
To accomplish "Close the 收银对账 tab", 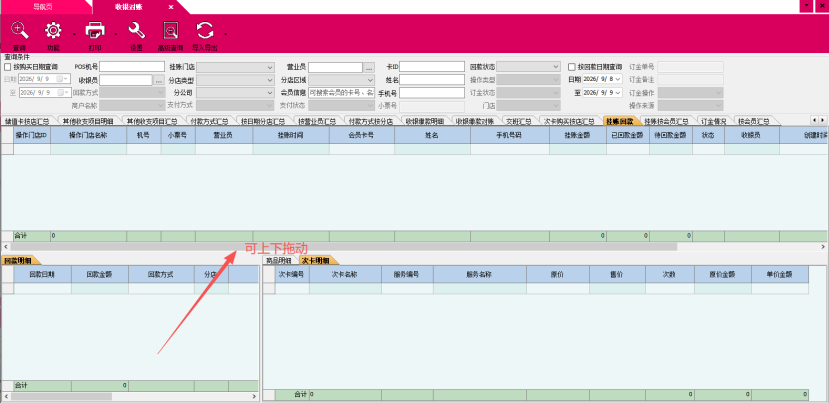I will (x=171, y=7).
